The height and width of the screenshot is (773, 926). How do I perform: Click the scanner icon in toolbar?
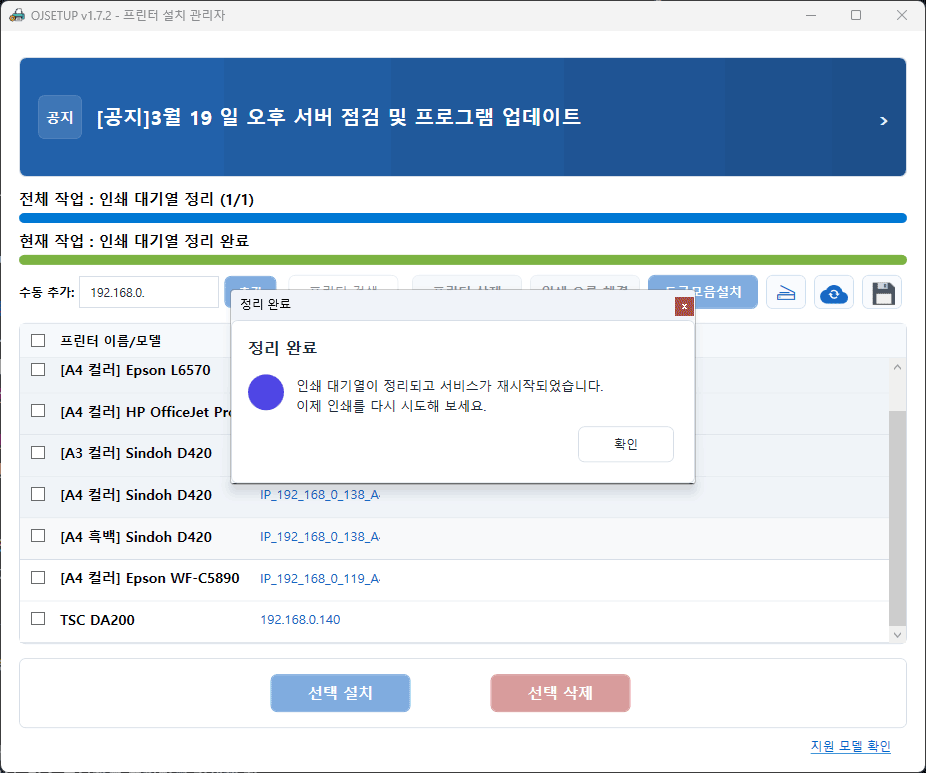click(786, 293)
